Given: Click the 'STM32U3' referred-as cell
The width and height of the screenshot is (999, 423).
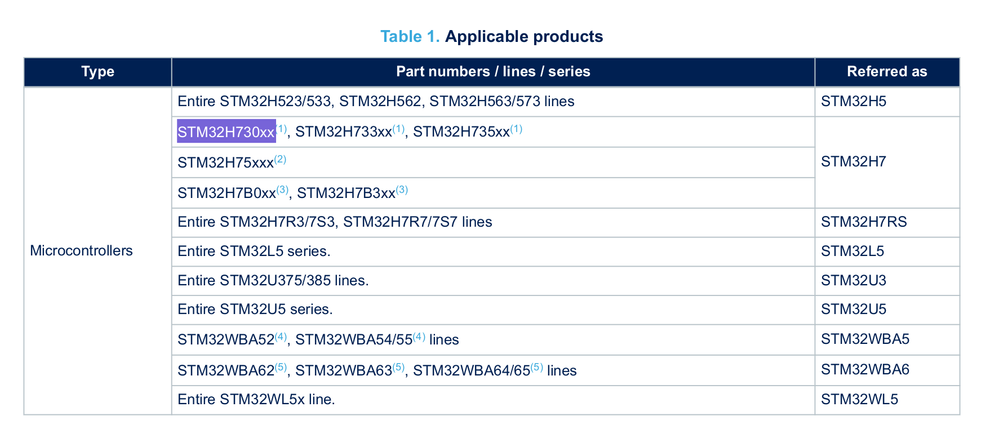Looking at the screenshot, I should point(887,280).
